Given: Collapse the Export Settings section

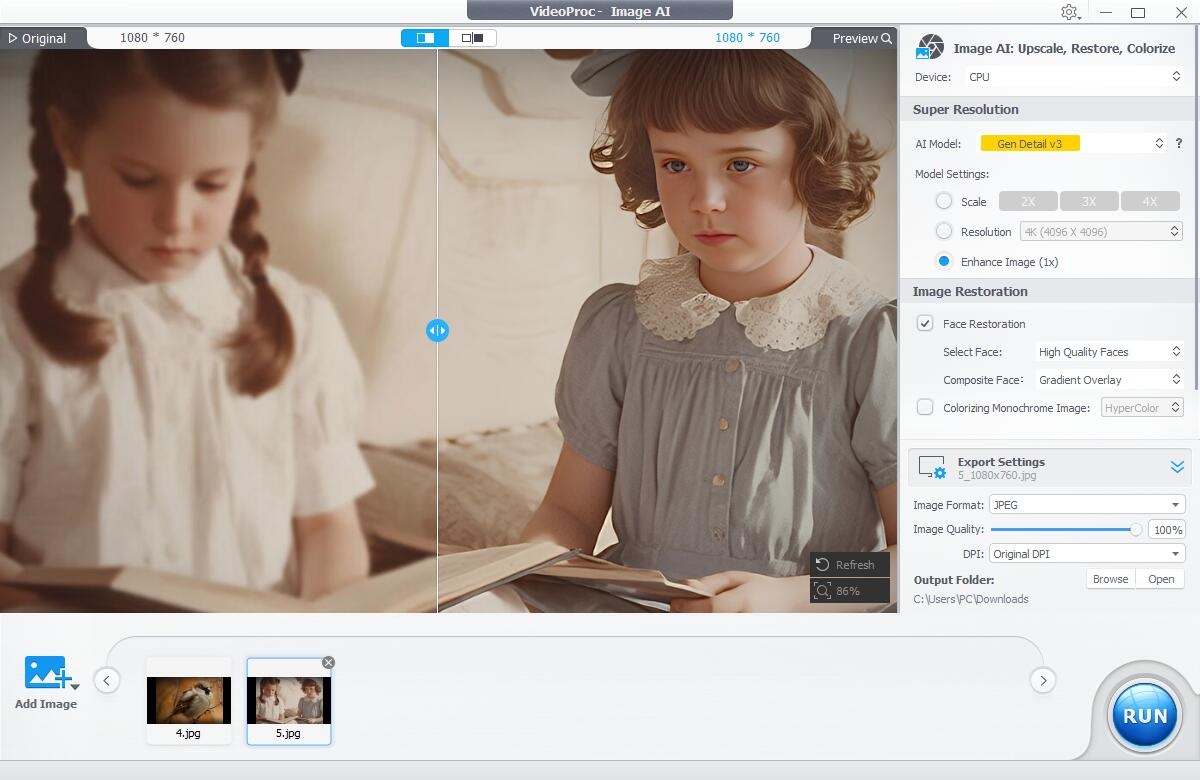Looking at the screenshot, I should [1176, 467].
